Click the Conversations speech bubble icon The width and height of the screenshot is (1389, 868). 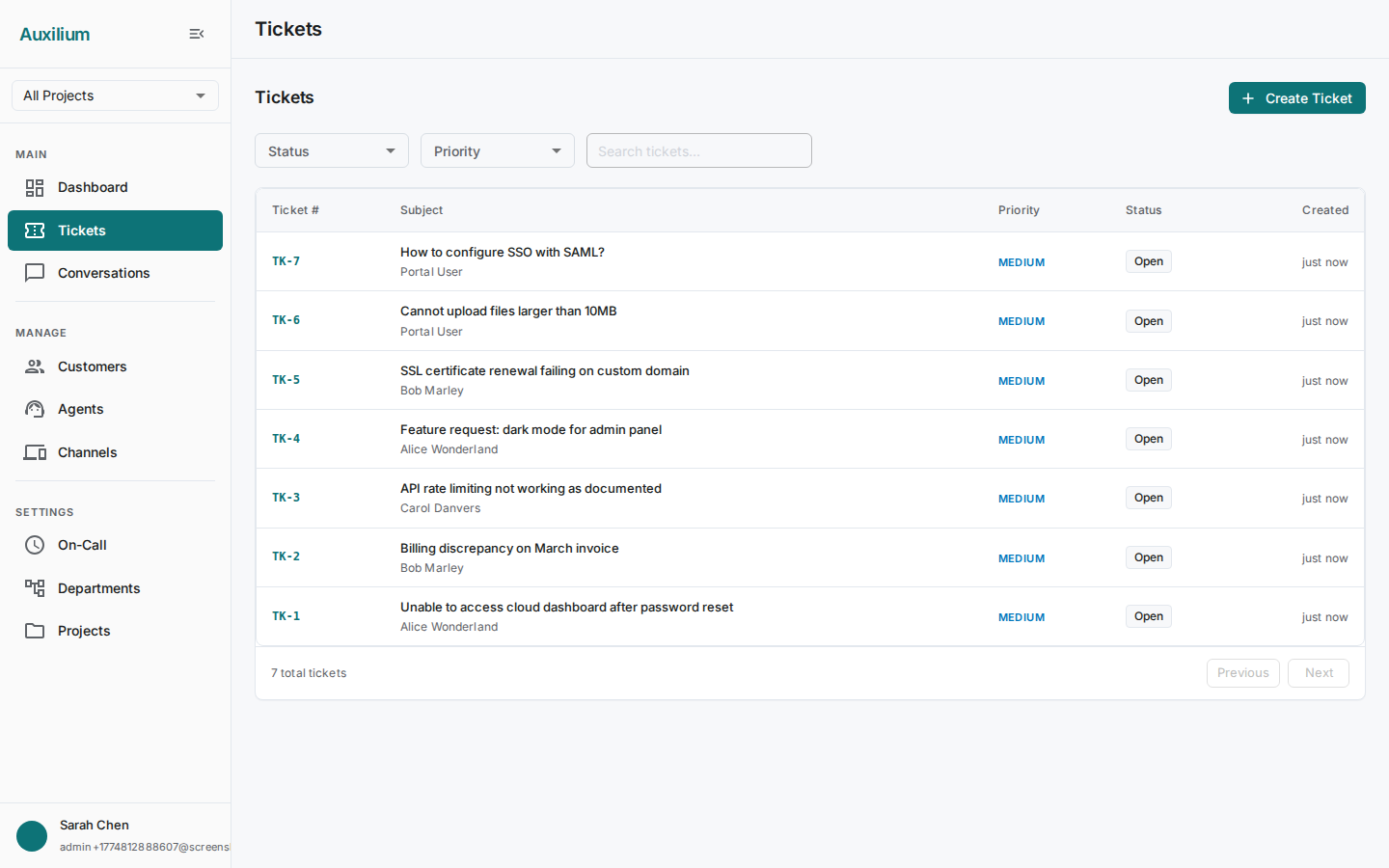click(x=35, y=273)
